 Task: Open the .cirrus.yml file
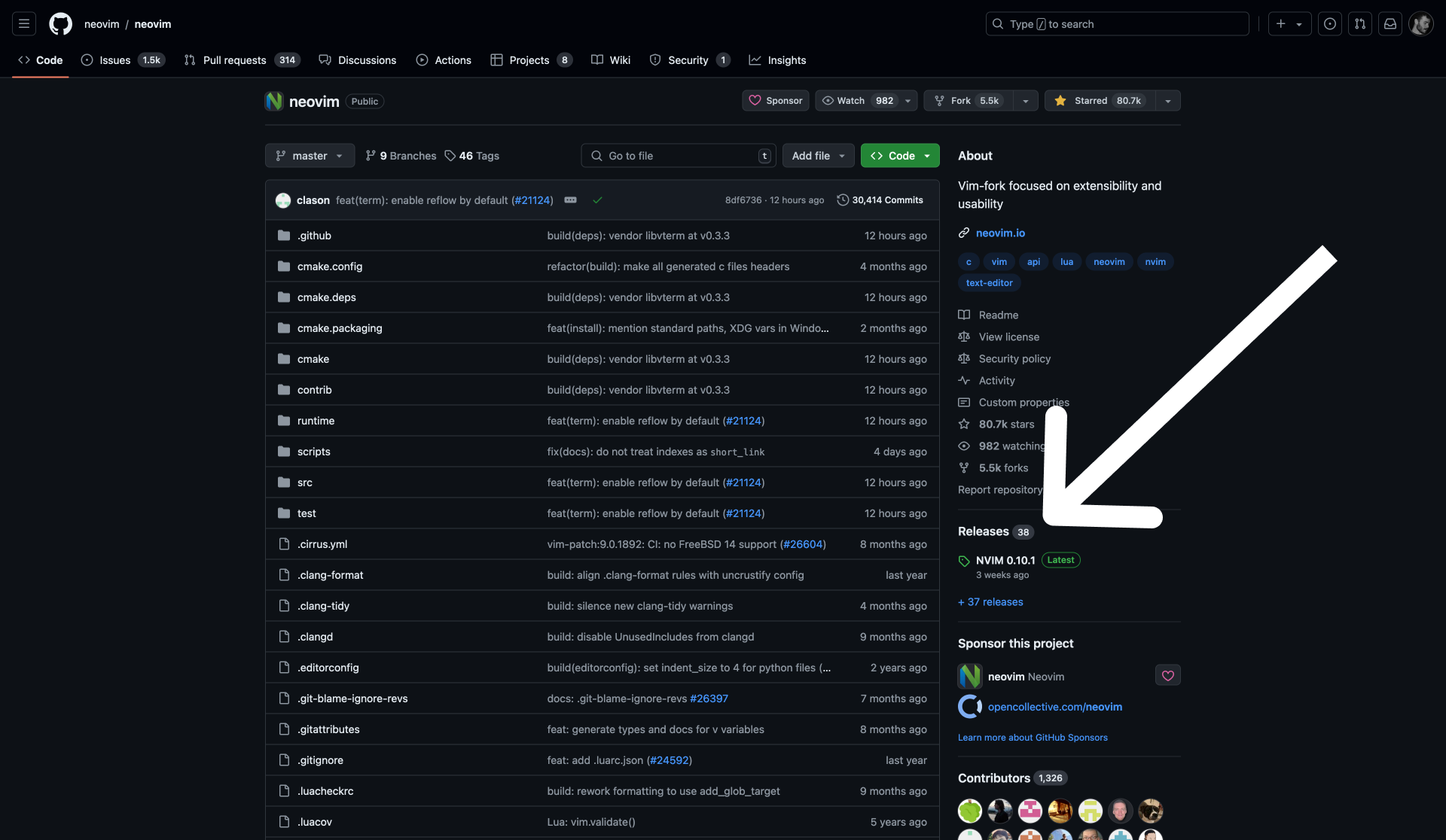(322, 544)
